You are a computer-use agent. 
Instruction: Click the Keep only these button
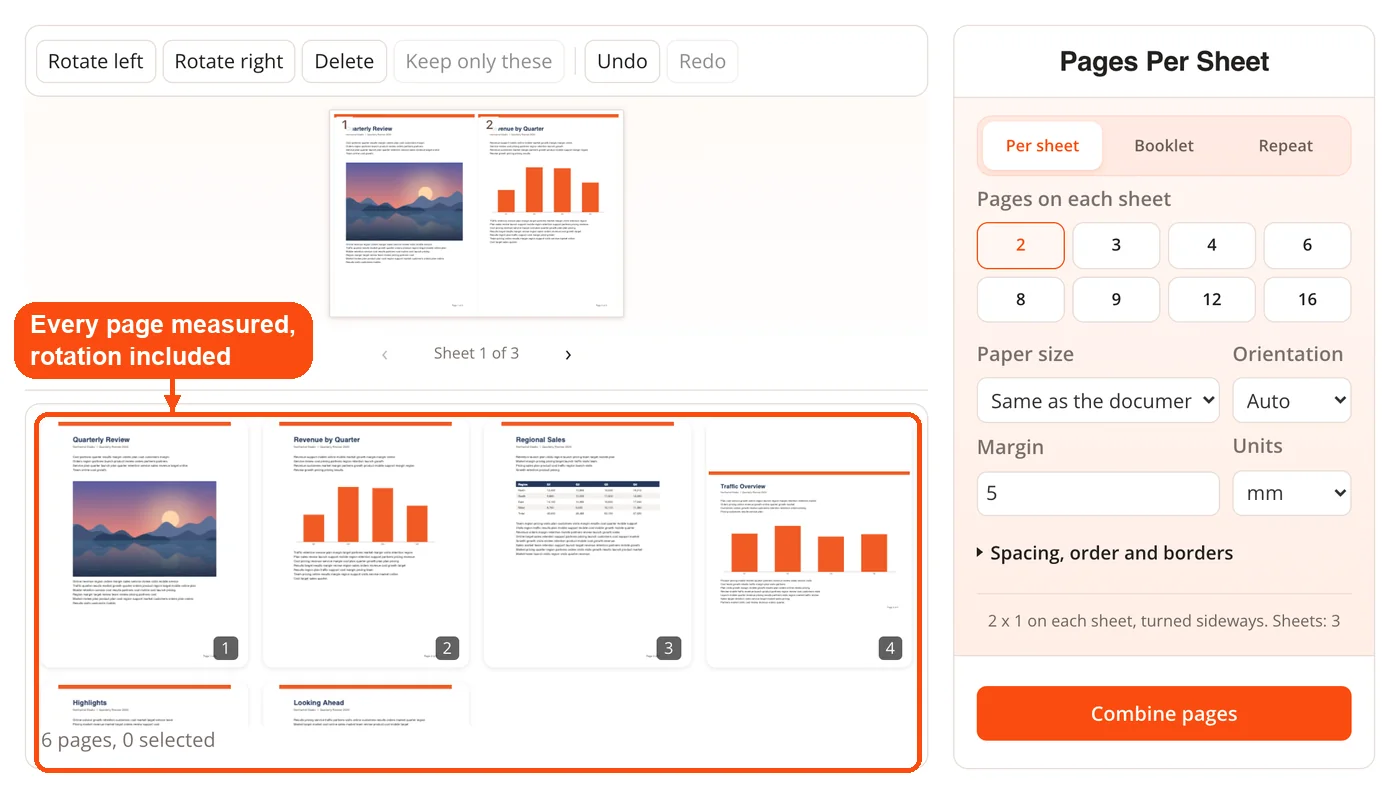(479, 61)
